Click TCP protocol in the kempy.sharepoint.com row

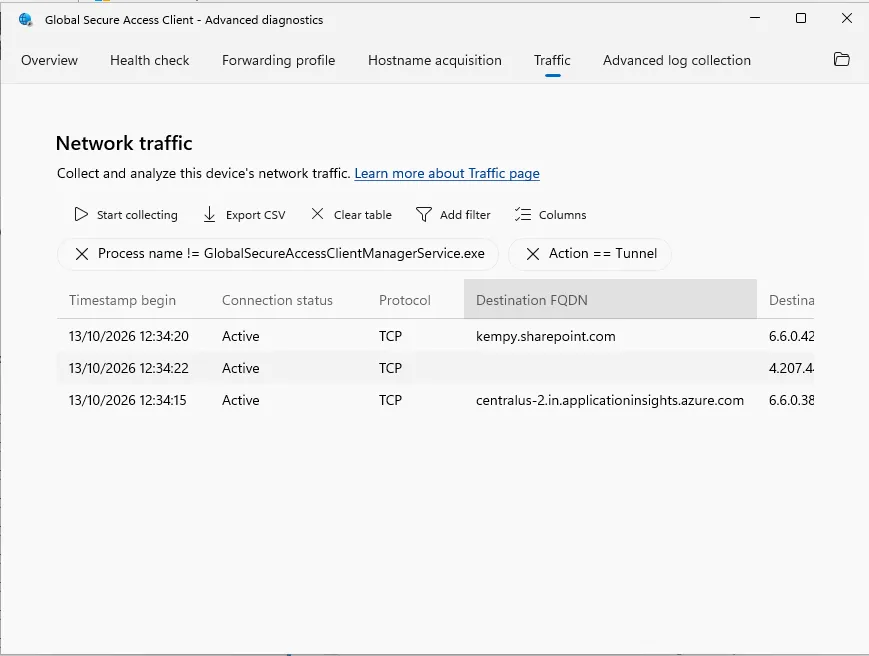click(x=390, y=336)
